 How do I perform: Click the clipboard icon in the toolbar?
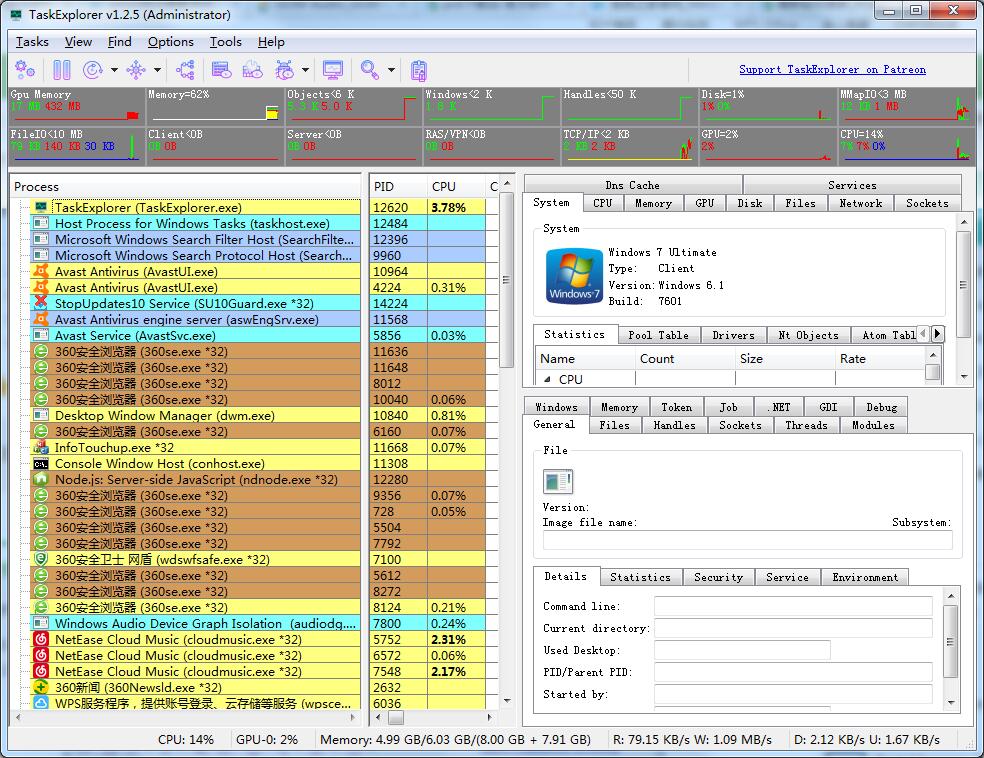tap(419, 70)
